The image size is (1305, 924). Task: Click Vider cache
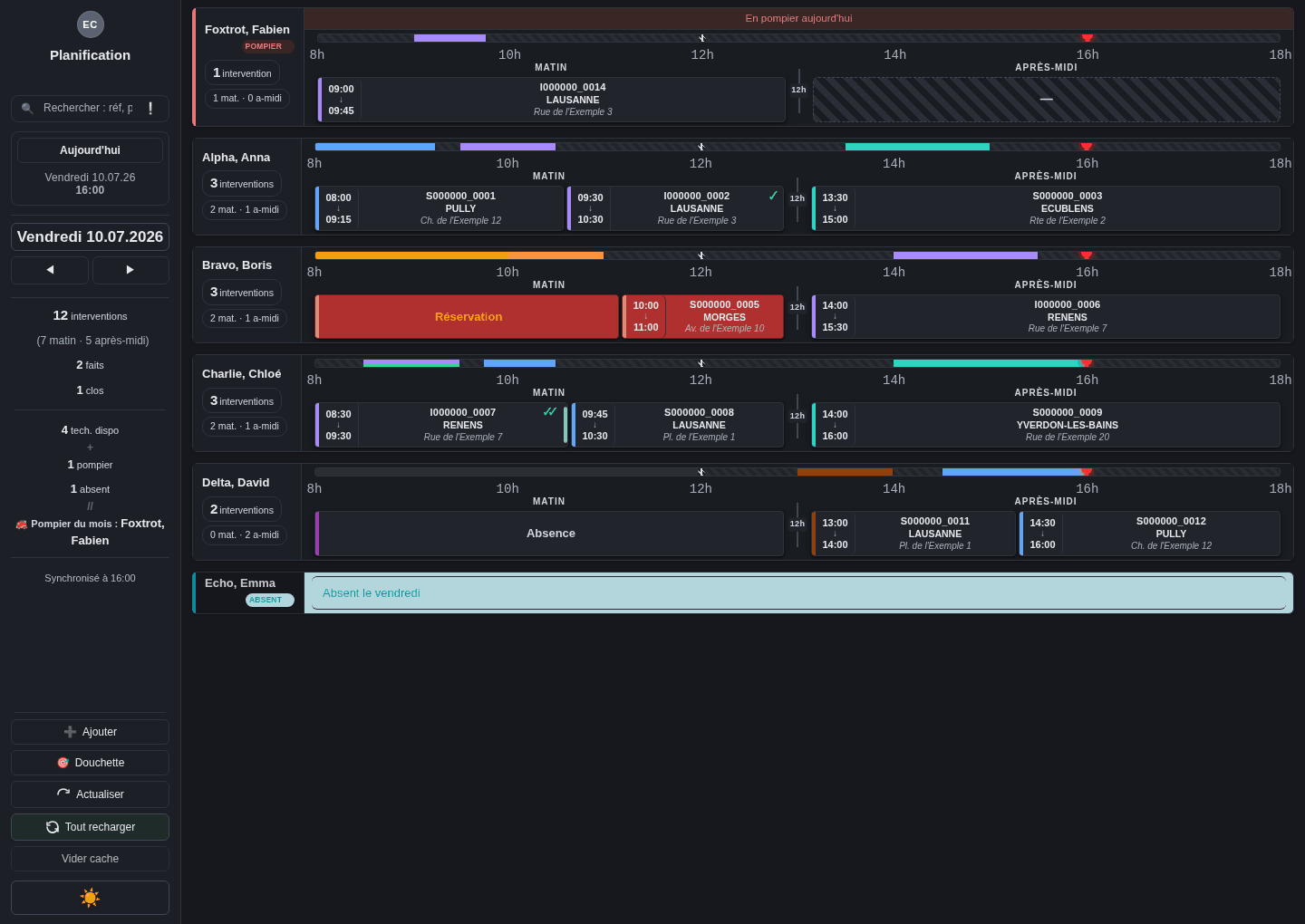90,859
